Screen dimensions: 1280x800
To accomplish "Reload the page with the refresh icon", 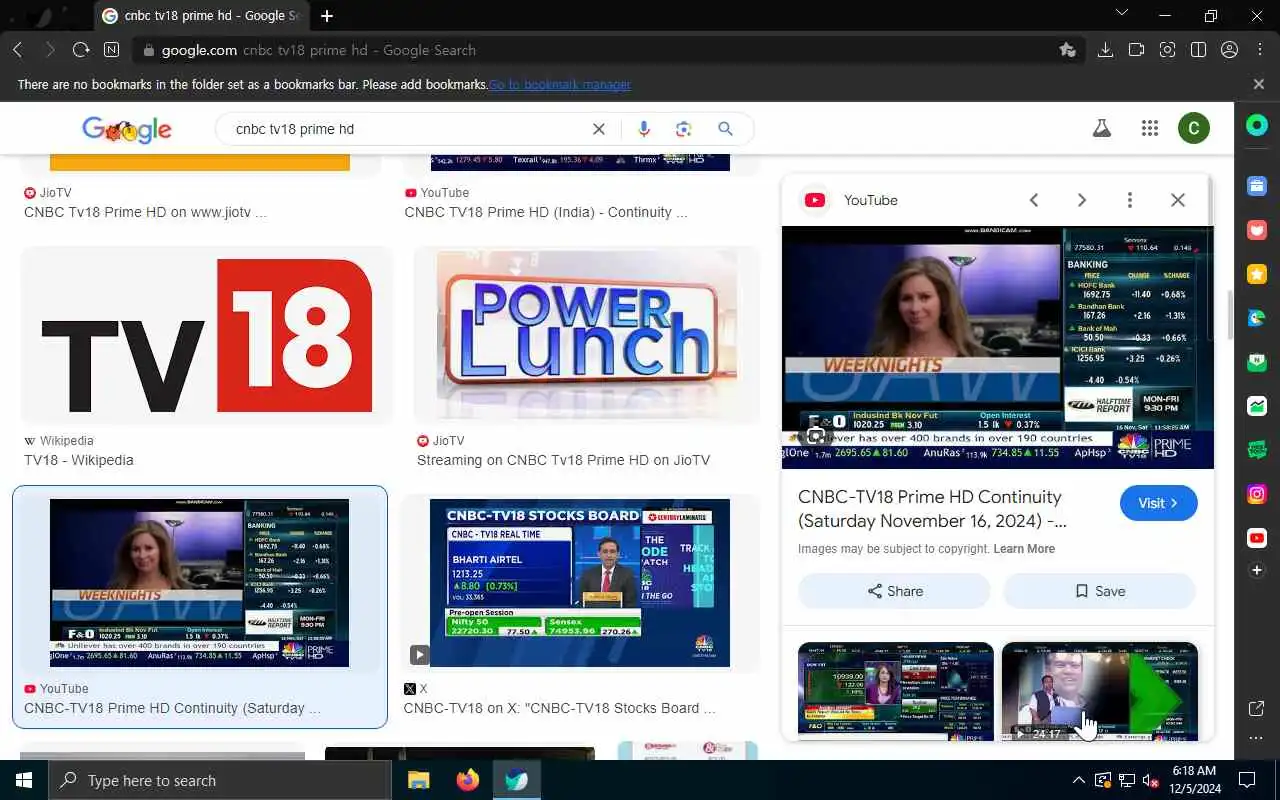I will (81, 50).
